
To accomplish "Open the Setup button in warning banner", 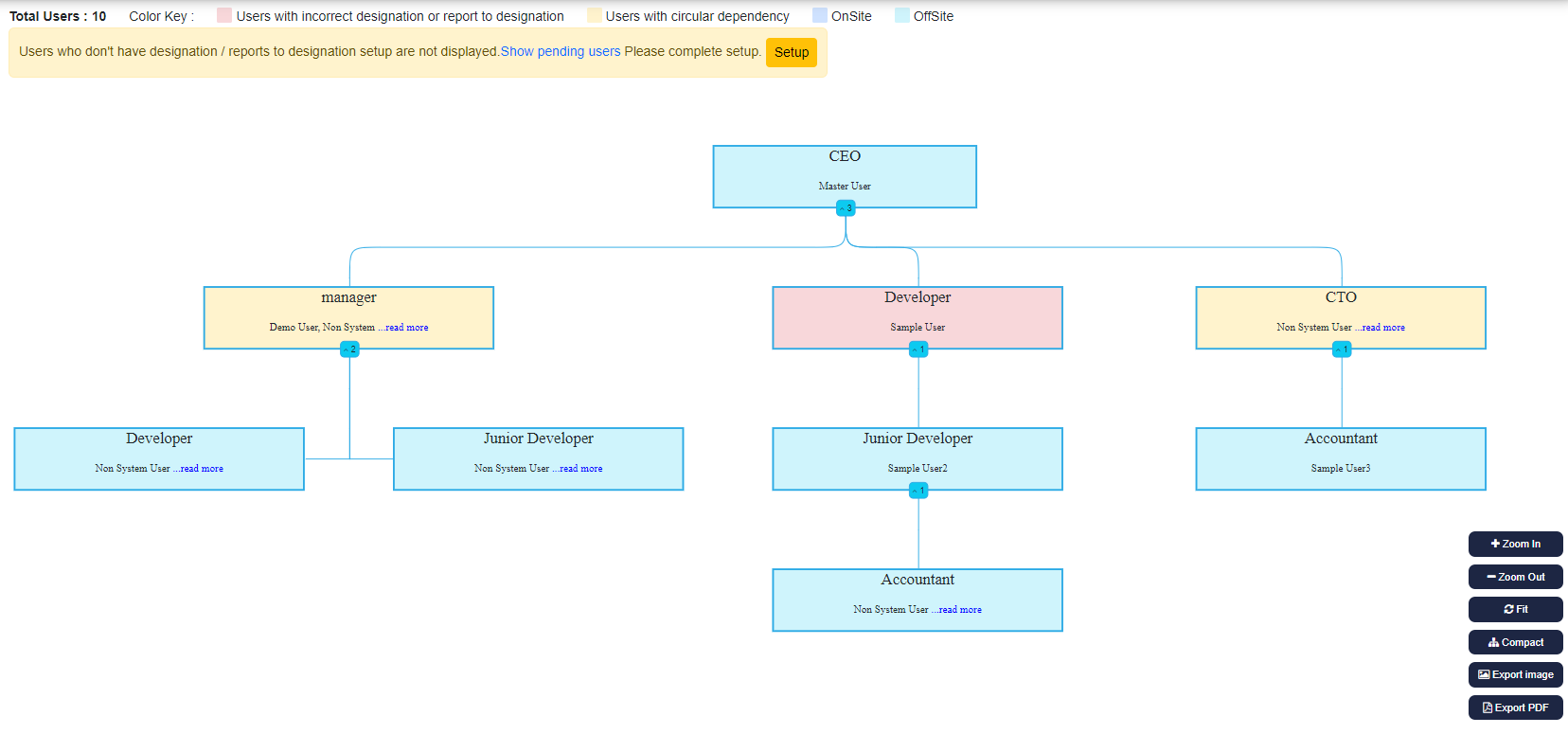I will point(791,52).
